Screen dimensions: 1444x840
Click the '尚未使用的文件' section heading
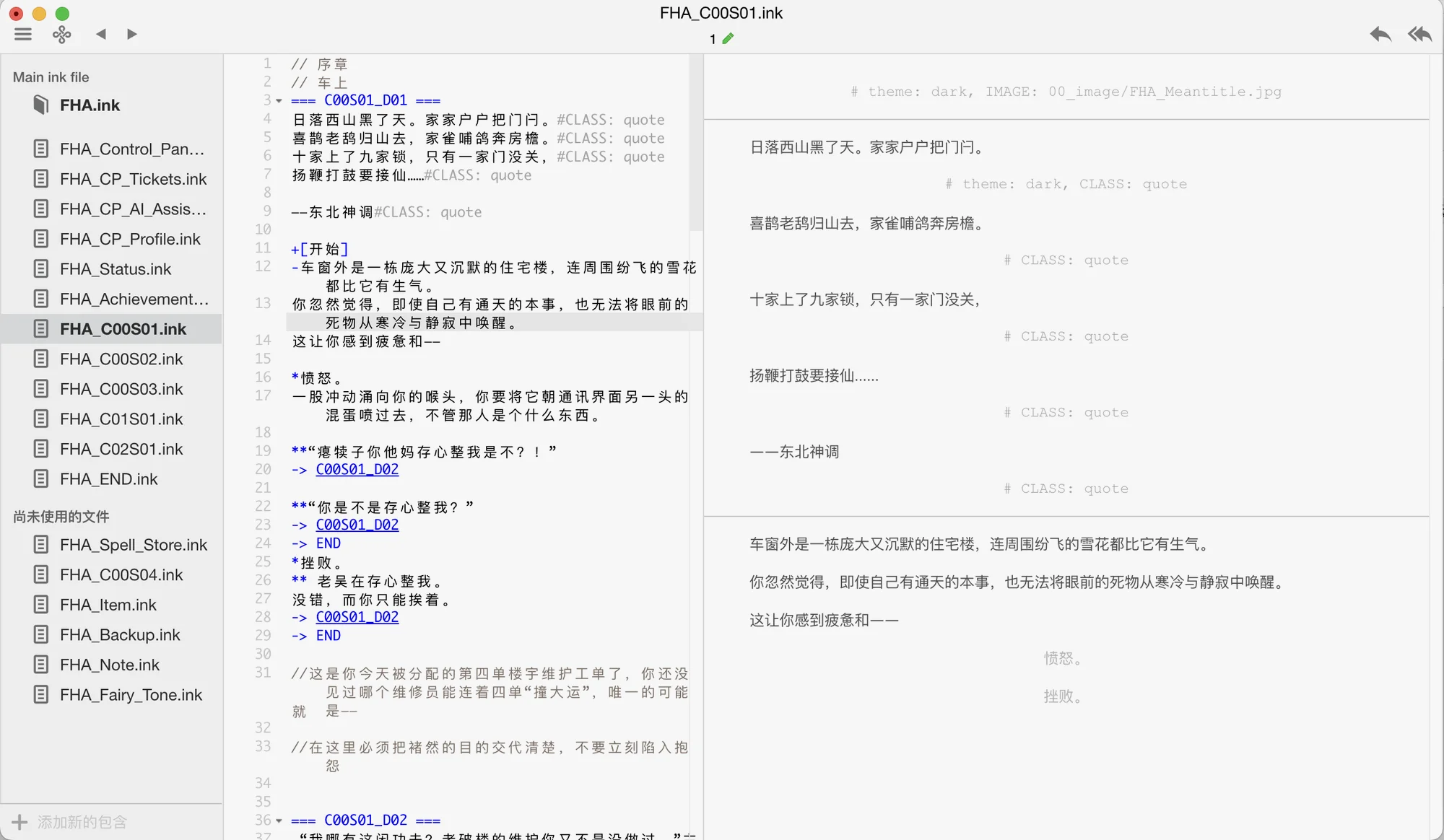point(61,517)
